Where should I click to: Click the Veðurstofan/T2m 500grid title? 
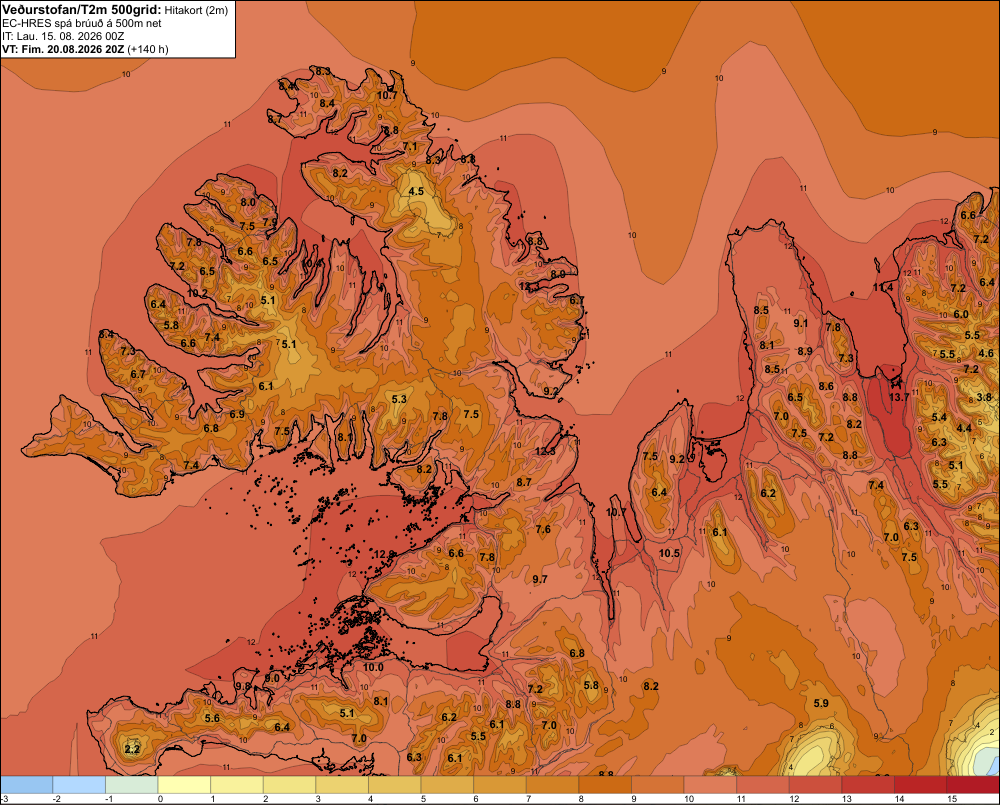(x=82, y=9)
